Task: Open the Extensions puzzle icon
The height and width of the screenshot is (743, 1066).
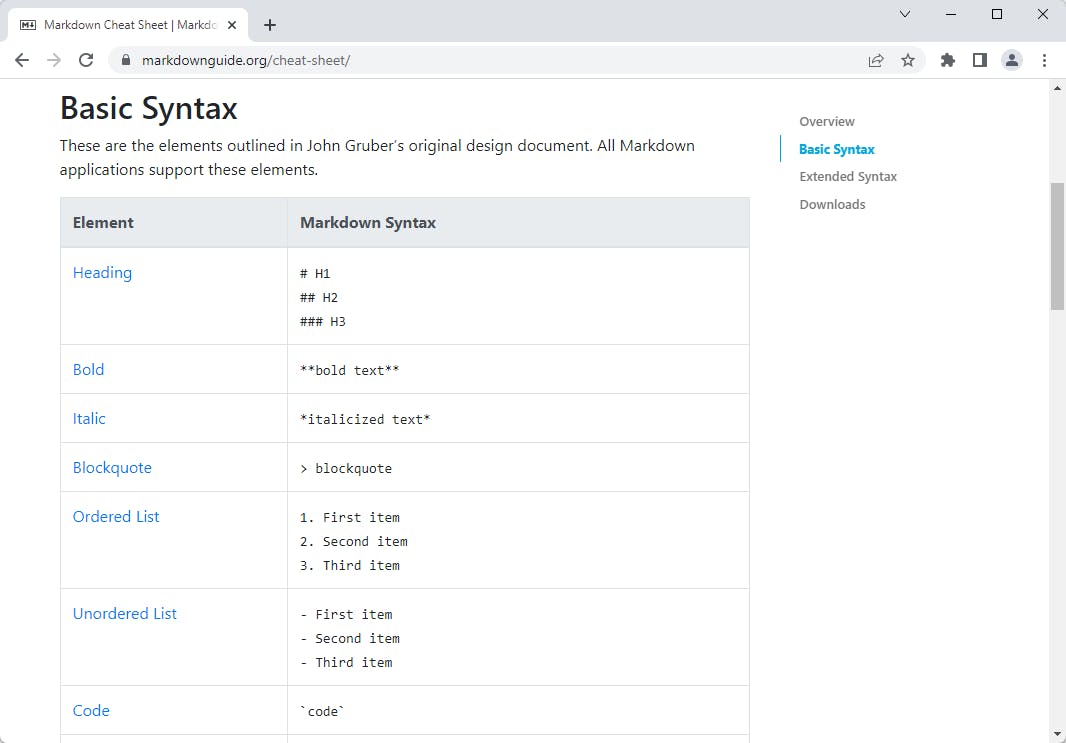Action: [x=948, y=60]
